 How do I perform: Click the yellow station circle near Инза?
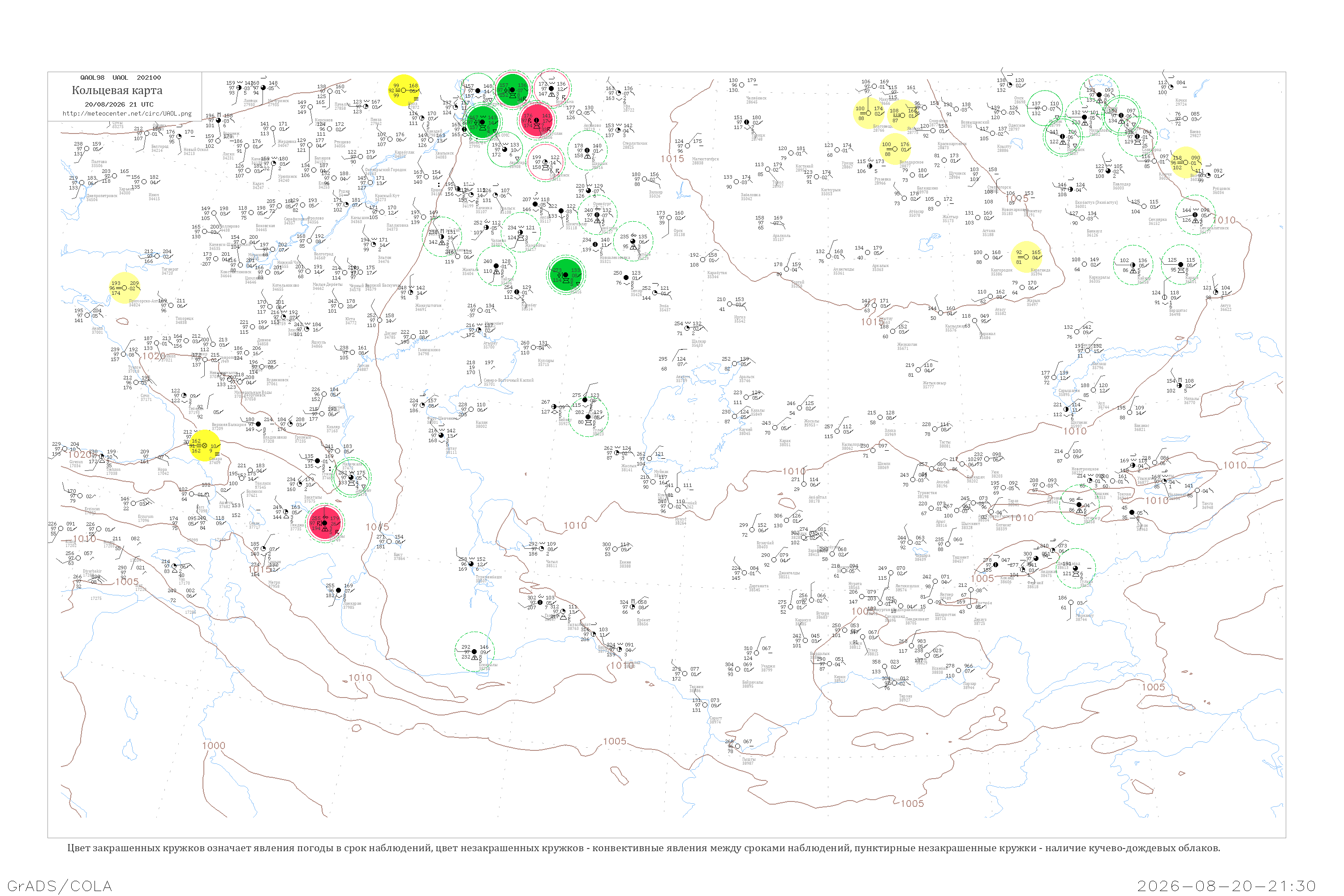point(404,90)
